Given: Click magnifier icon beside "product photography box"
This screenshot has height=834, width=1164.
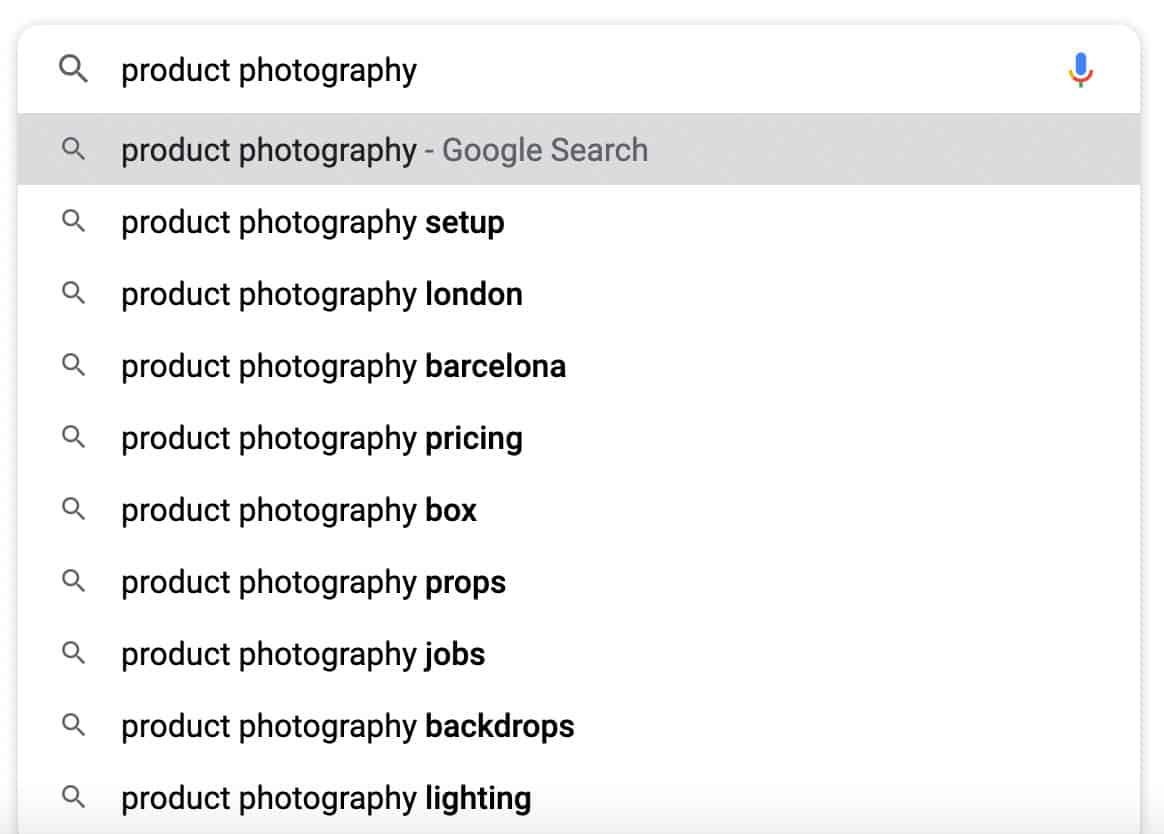Looking at the screenshot, I should tap(73, 509).
